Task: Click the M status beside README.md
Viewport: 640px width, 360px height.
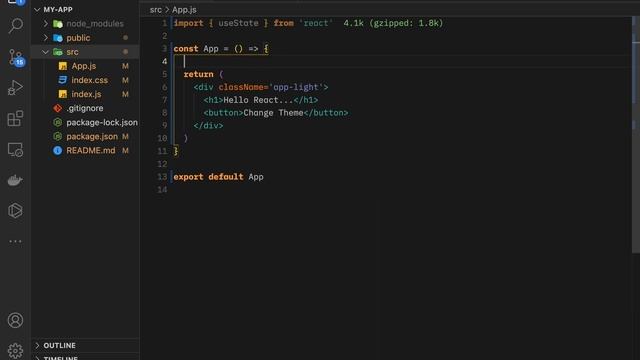Action: 125,151
